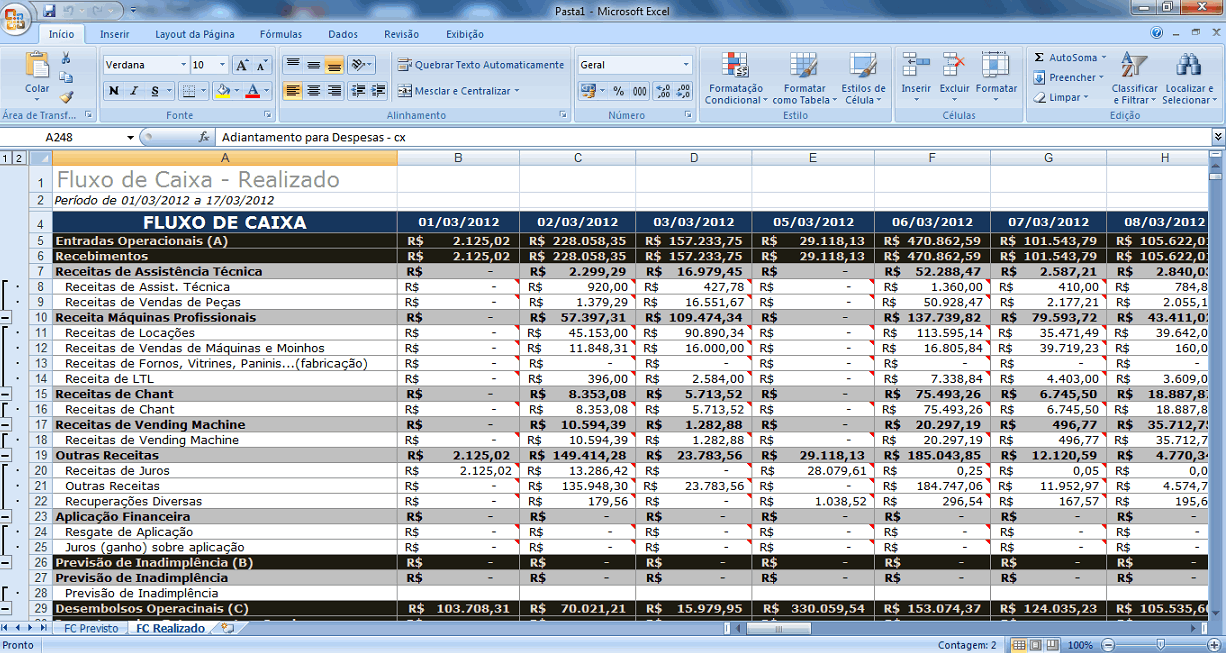Toggle Quebrar Texto Automaticamente

click(x=481, y=65)
